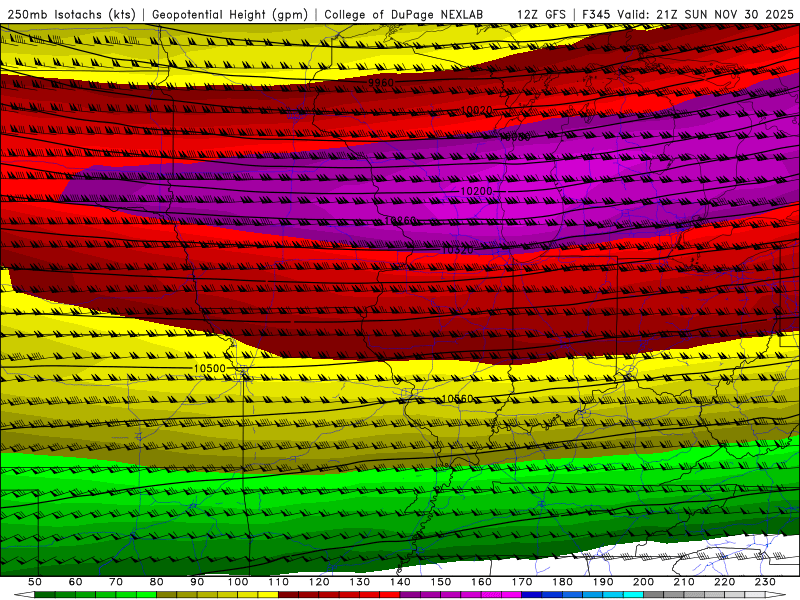Click the 10080 height contour label
The width and height of the screenshot is (800, 600).
pos(515,137)
